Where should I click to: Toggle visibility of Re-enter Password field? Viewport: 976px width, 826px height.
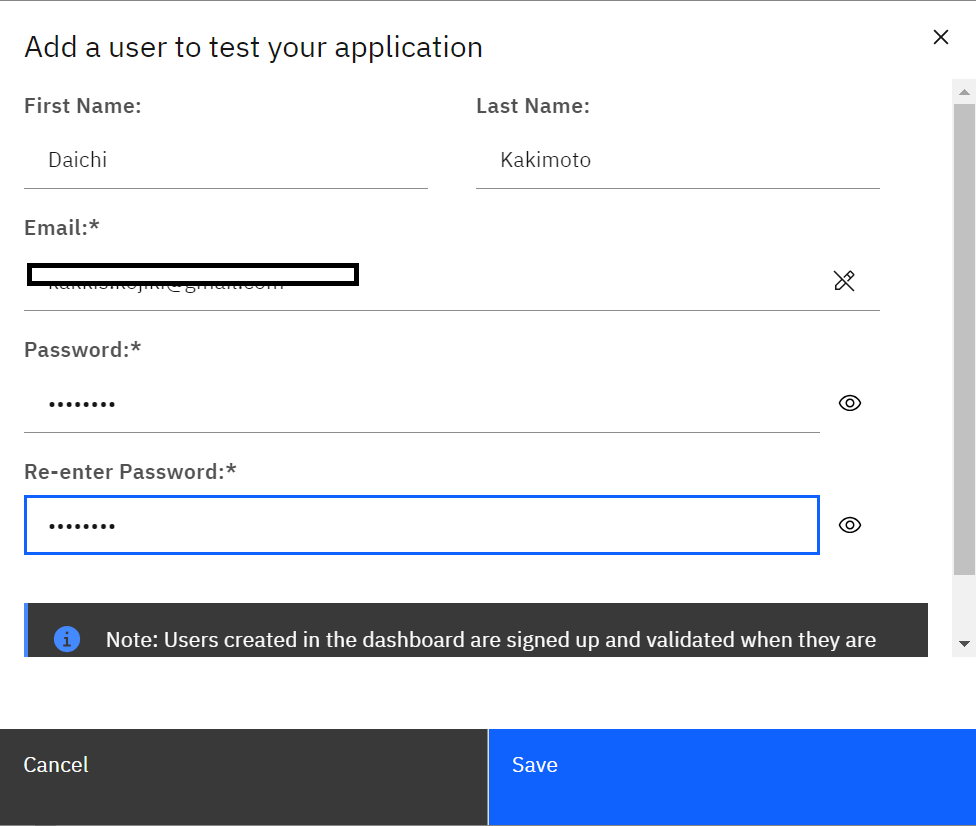click(x=849, y=525)
